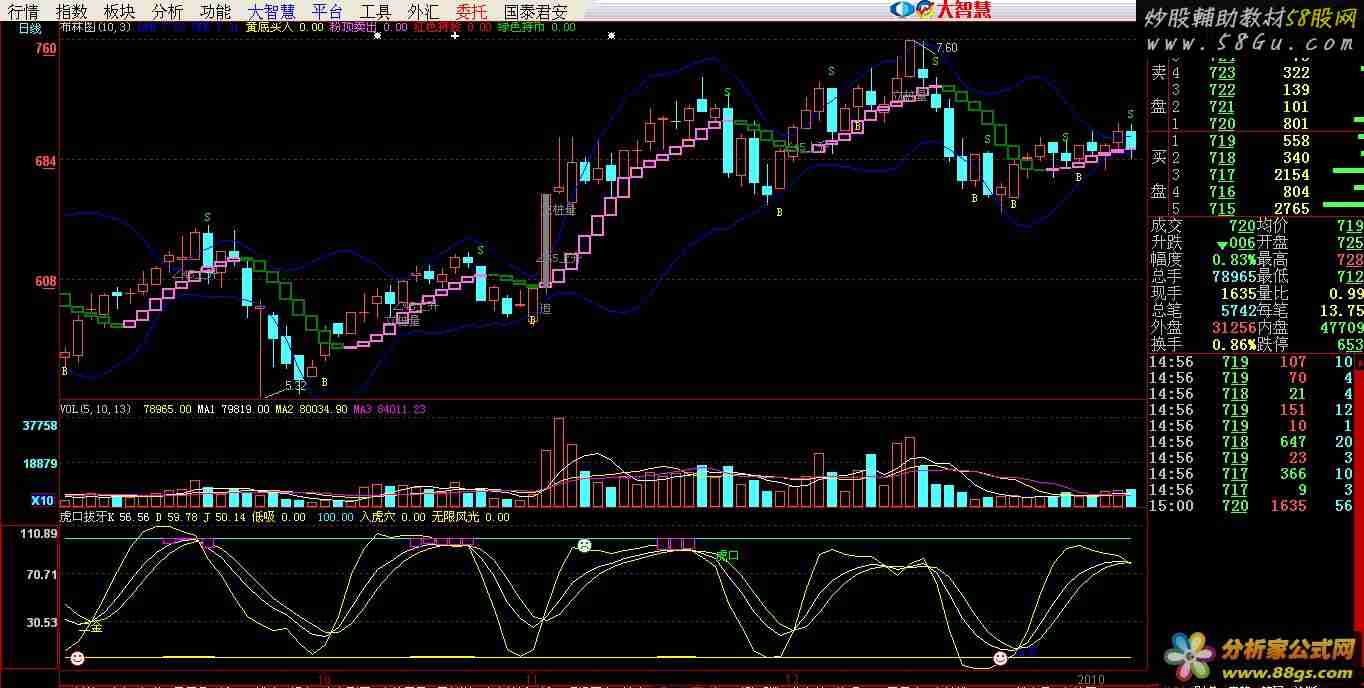Open the 工具 menu

[376, 12]
